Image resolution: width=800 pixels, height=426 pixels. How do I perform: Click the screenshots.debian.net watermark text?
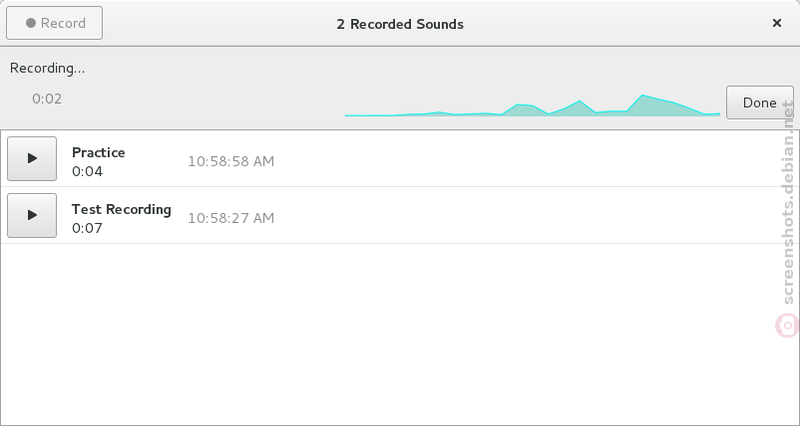788,203
